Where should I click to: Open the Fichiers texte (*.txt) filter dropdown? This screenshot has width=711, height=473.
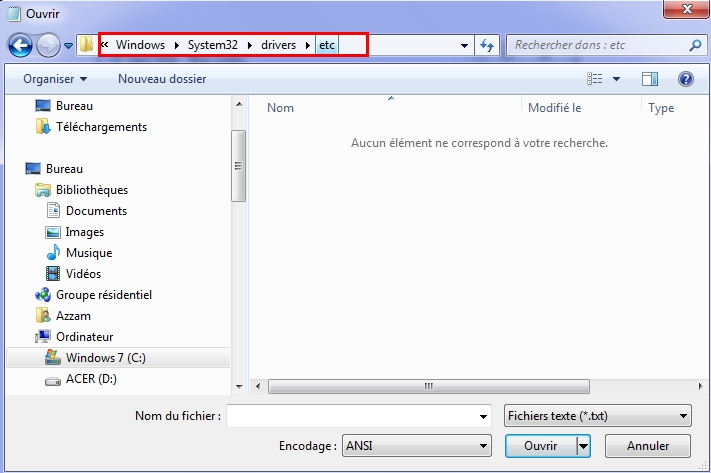tap(598, 416)
